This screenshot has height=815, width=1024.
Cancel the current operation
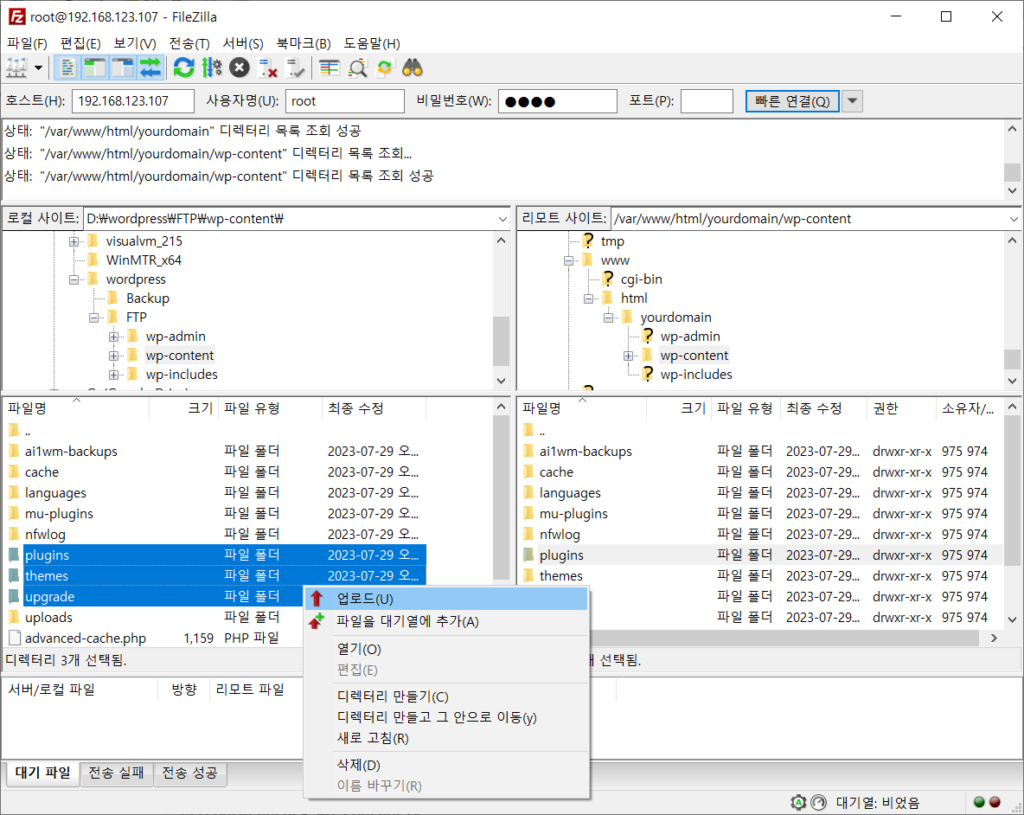click(x=239, y=68)
